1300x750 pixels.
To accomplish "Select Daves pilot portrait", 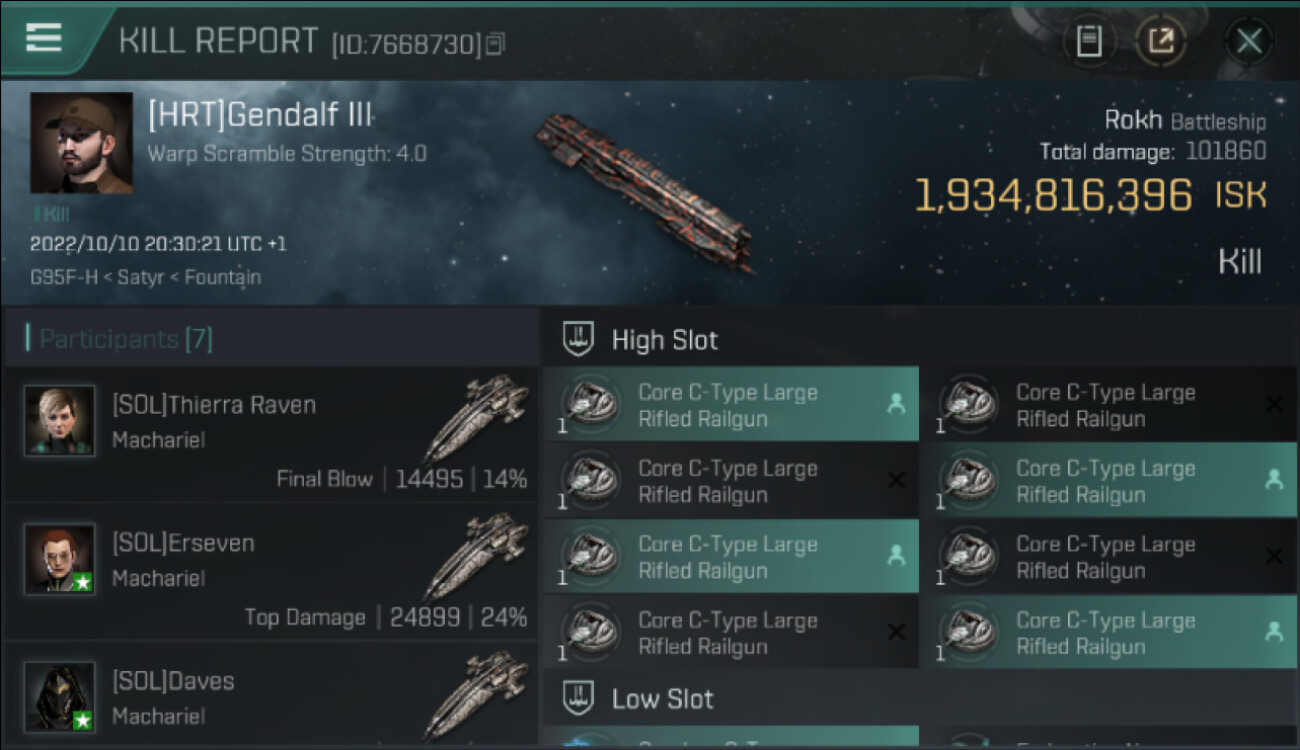I will point(60,696).
